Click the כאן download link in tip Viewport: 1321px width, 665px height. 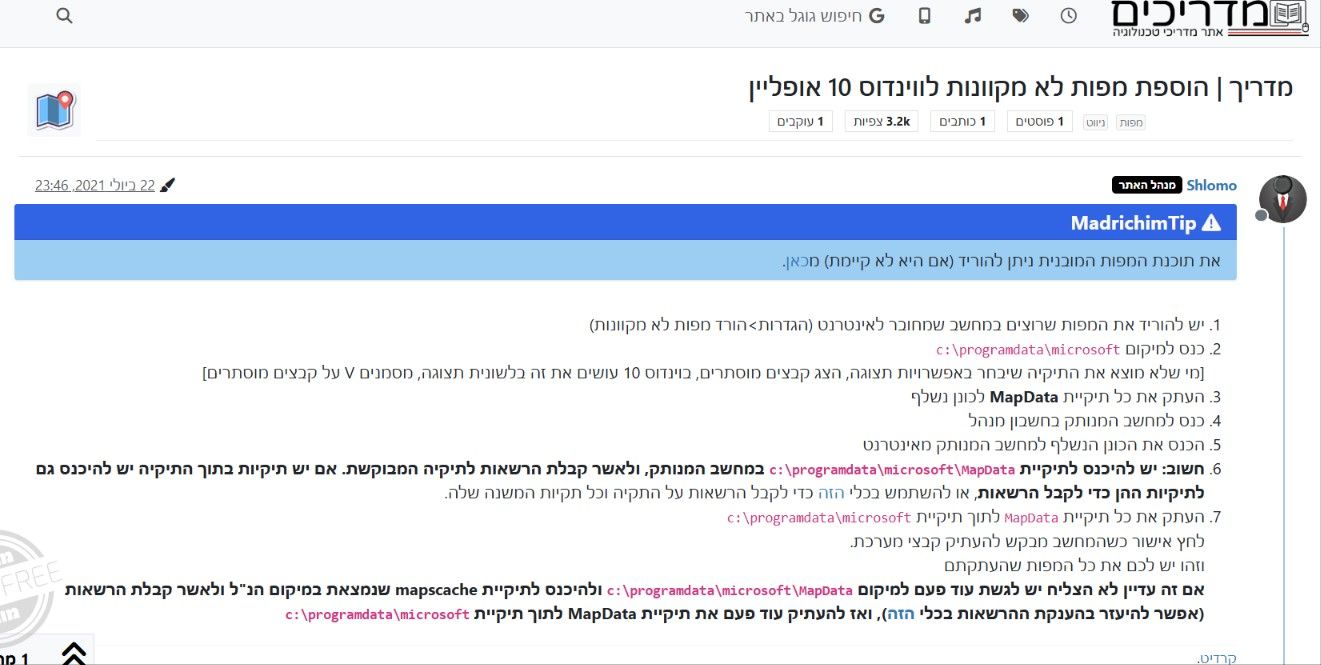pyautogui.click(x=795, y=261)
